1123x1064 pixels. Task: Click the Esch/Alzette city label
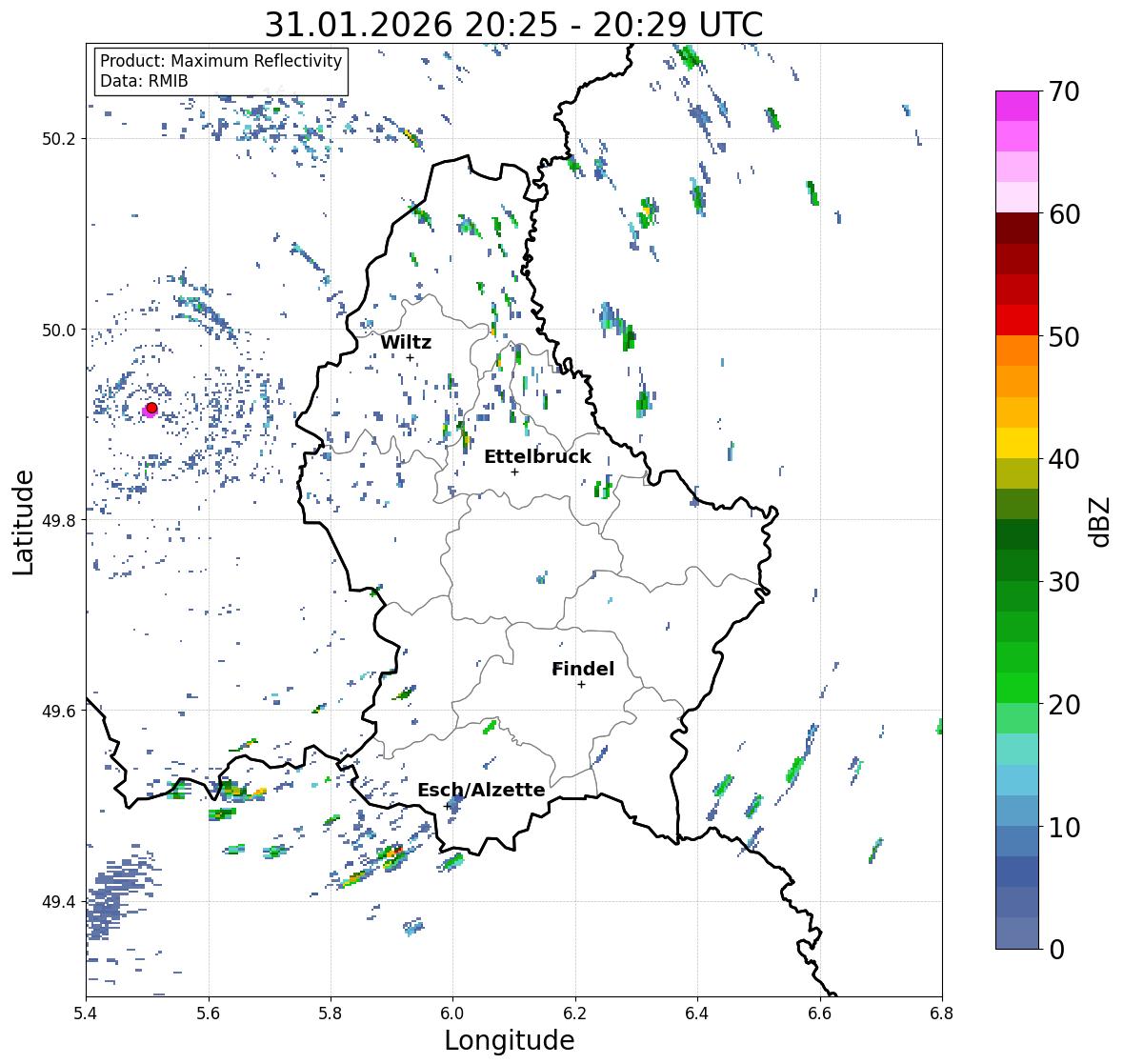481,790
